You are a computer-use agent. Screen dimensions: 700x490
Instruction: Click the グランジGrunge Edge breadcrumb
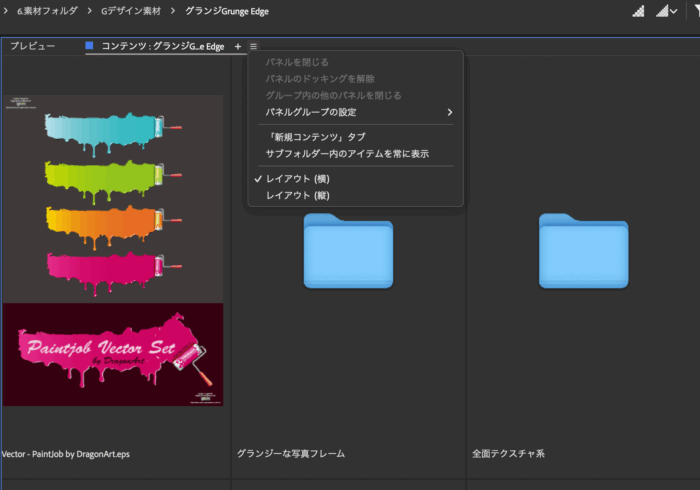[227, 11]
